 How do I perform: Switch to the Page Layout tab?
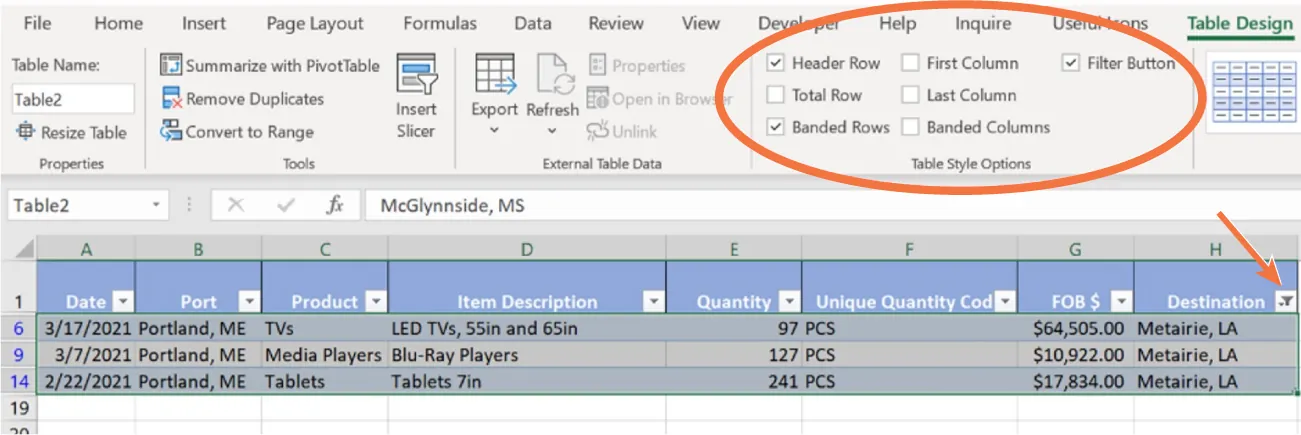314,23
